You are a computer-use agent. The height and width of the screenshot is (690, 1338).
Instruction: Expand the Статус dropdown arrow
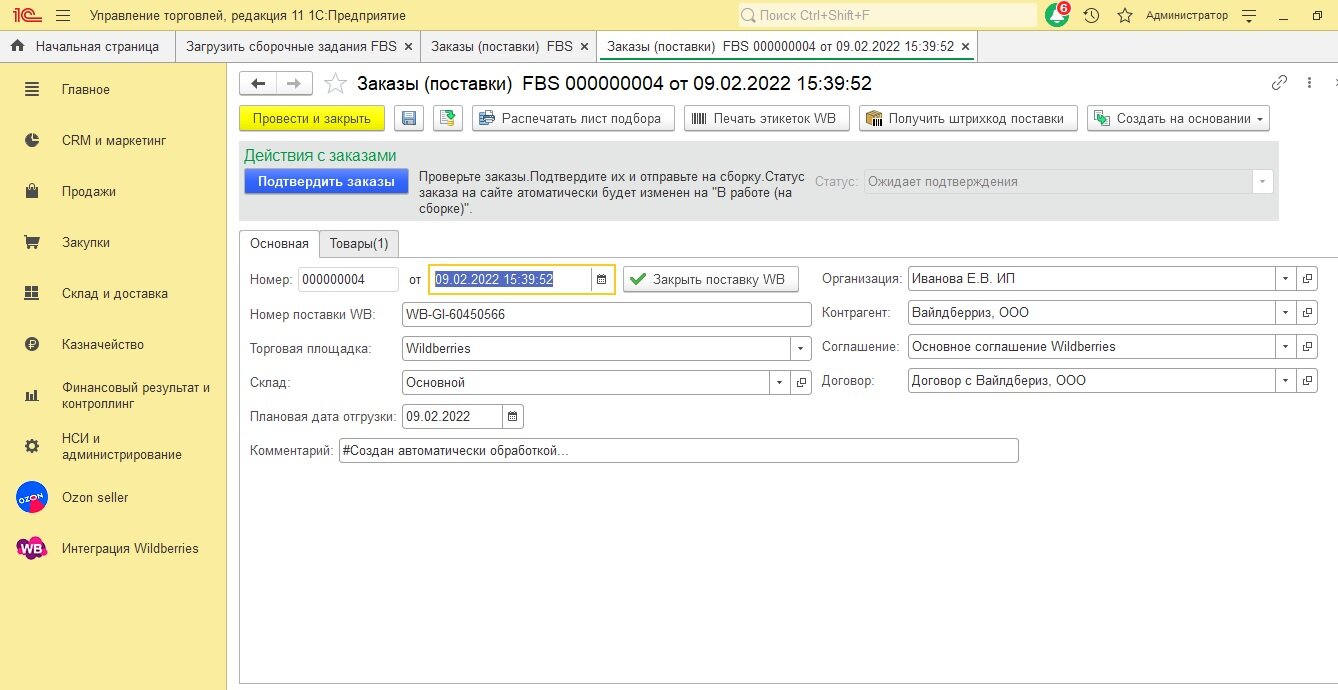pos(1263,182)
